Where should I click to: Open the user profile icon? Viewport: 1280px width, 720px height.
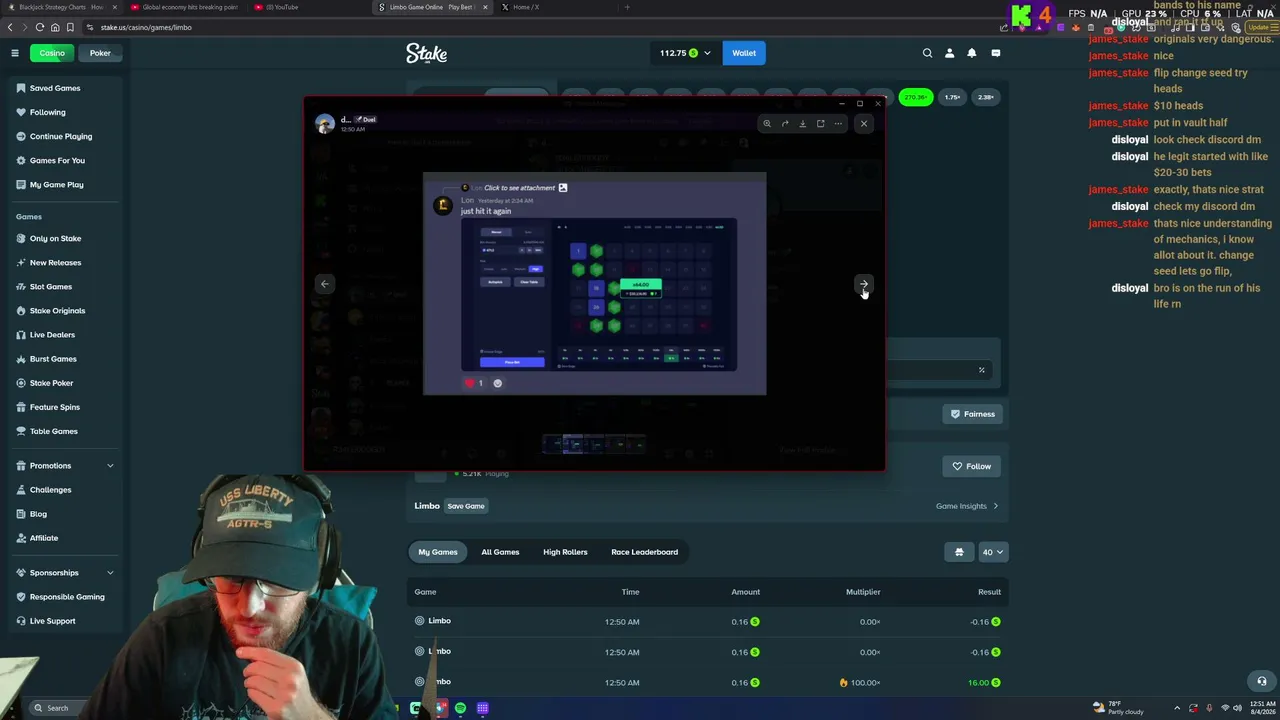click(949, 53)
